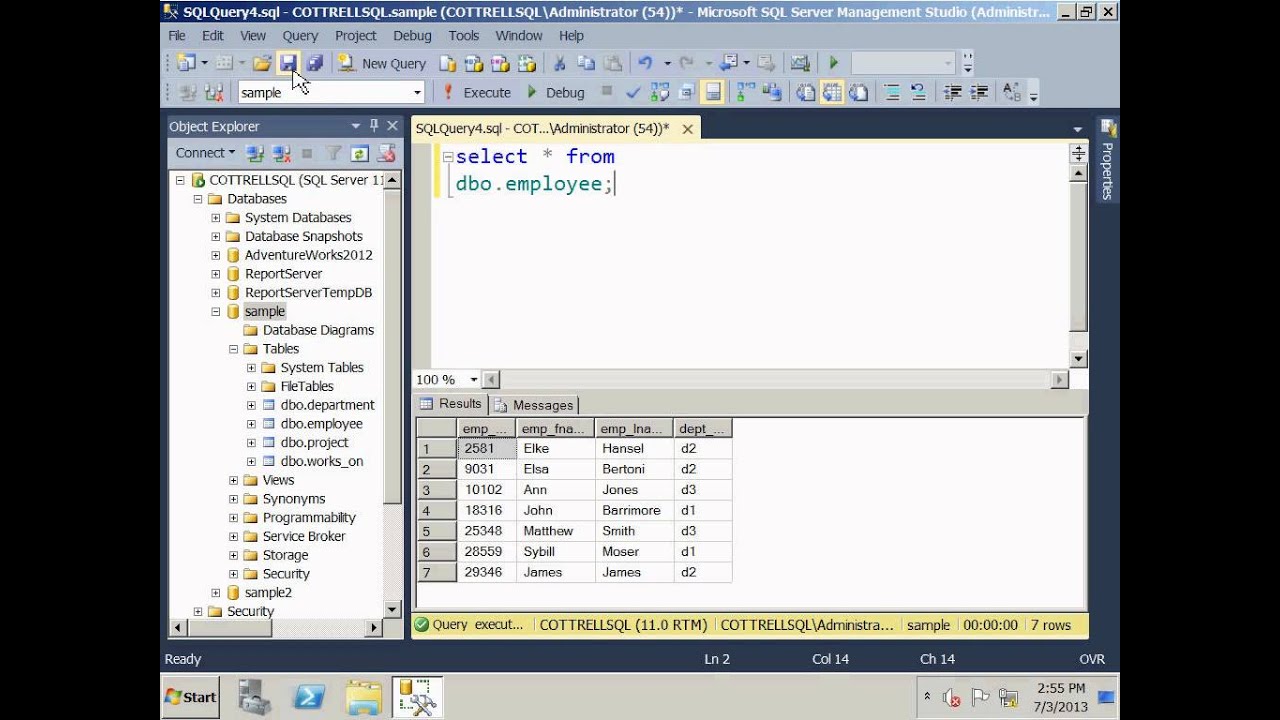Click Disconnect icon in Object Explorer
Viewport: 1280px width, 720px height.
point(282,153)
